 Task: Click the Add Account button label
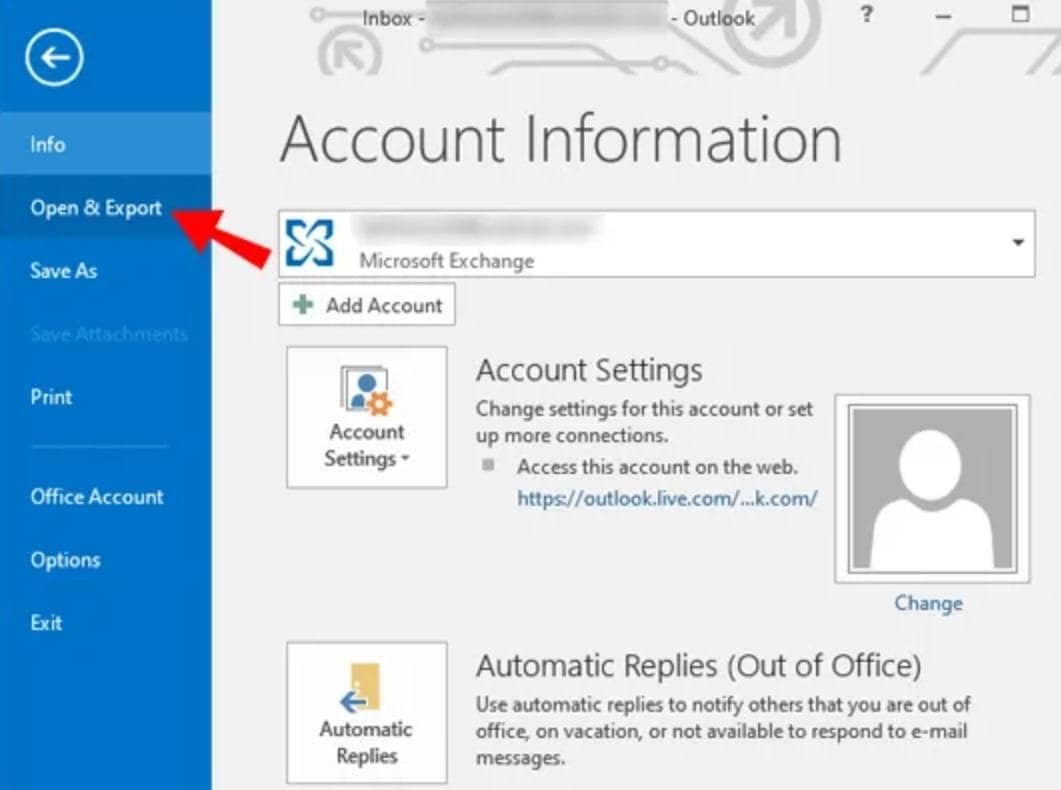pos(384,305)
